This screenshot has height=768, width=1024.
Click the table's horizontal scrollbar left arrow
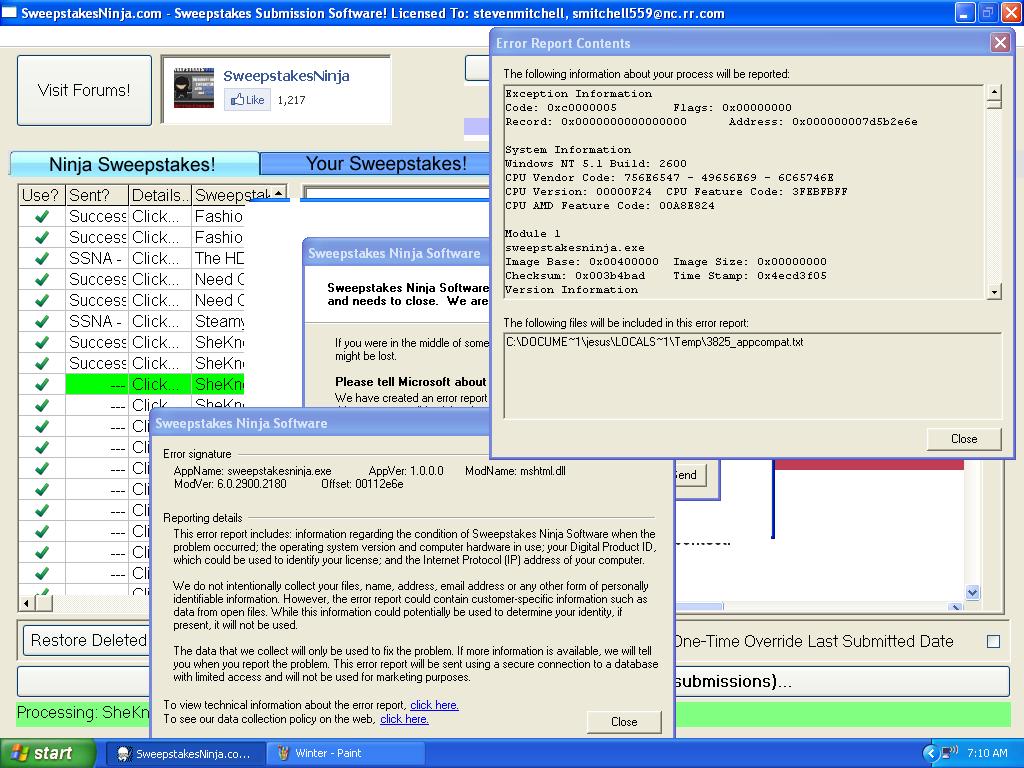pos(27,603)
